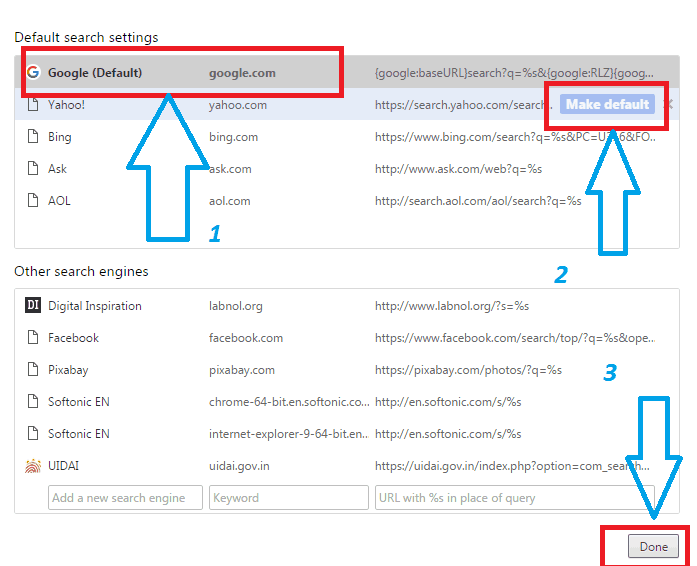Click the DI Digital Inspiration icon
This screenshot has width=697, height=566.
pos(33,305)
